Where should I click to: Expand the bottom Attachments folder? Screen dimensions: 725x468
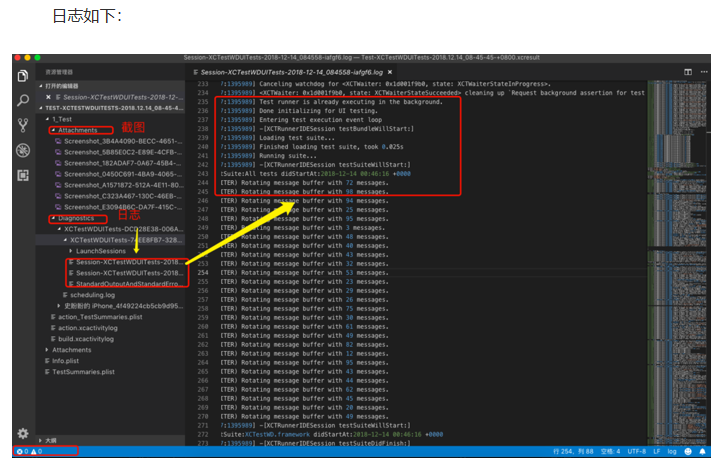click(x=47, y=350)
